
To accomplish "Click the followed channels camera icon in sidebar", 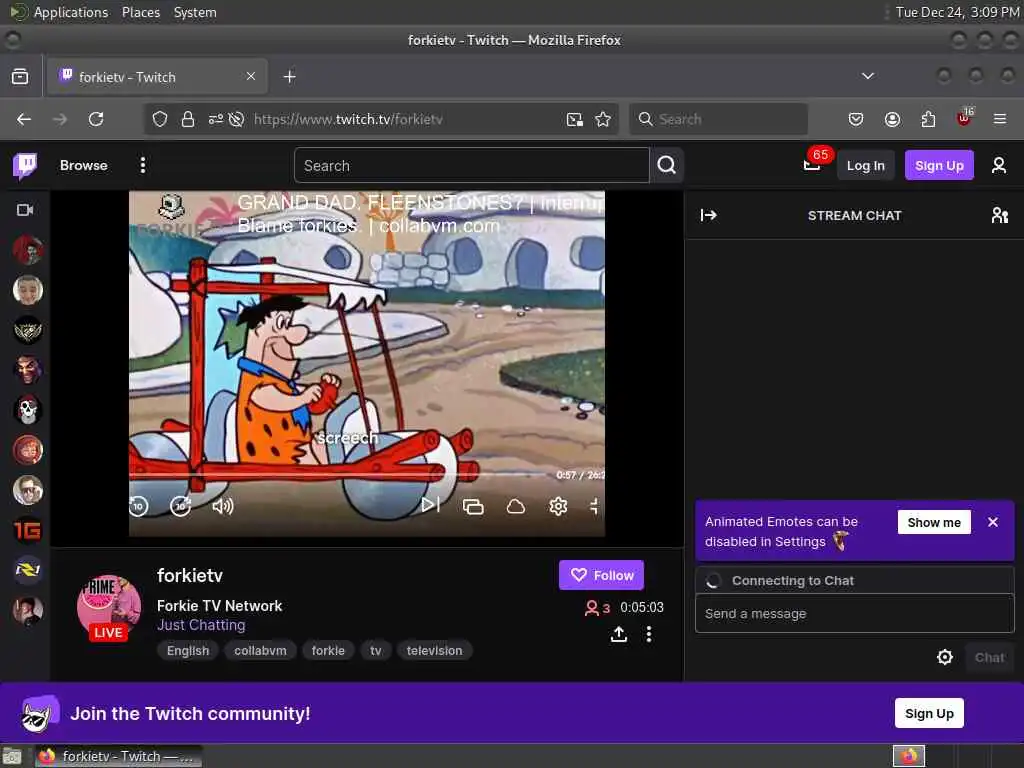I will click(25, 210).
